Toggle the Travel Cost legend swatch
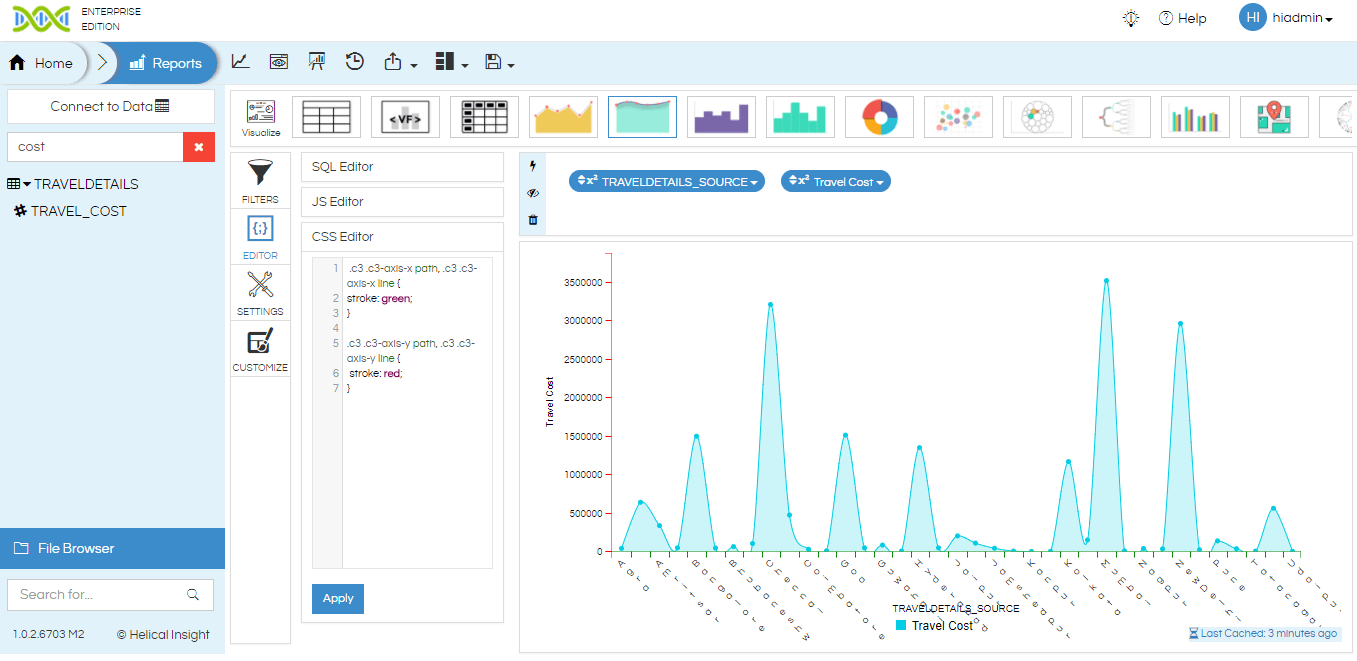 (x=901, y=625)
